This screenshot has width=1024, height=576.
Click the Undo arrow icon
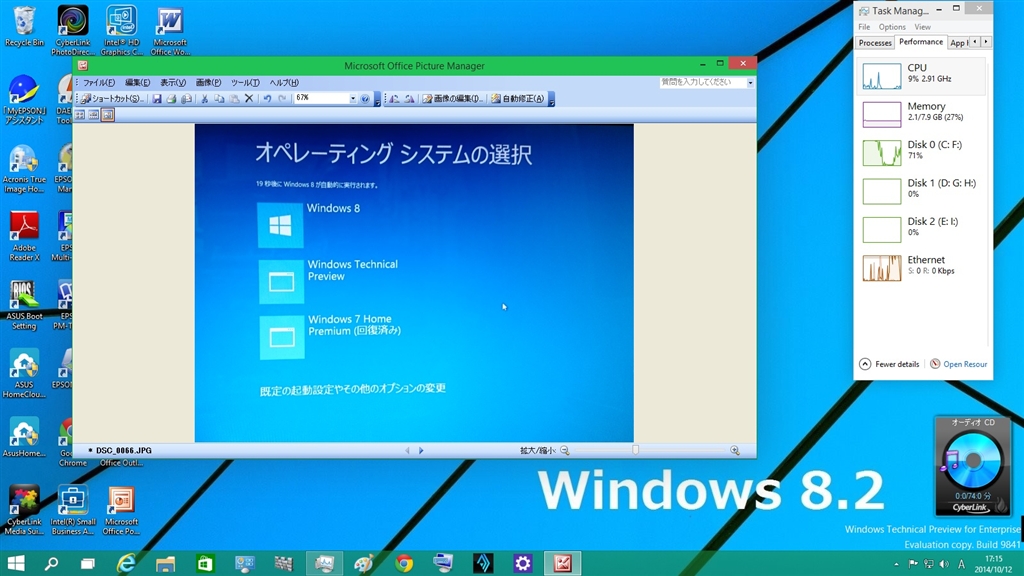click(x=267, y=99)
